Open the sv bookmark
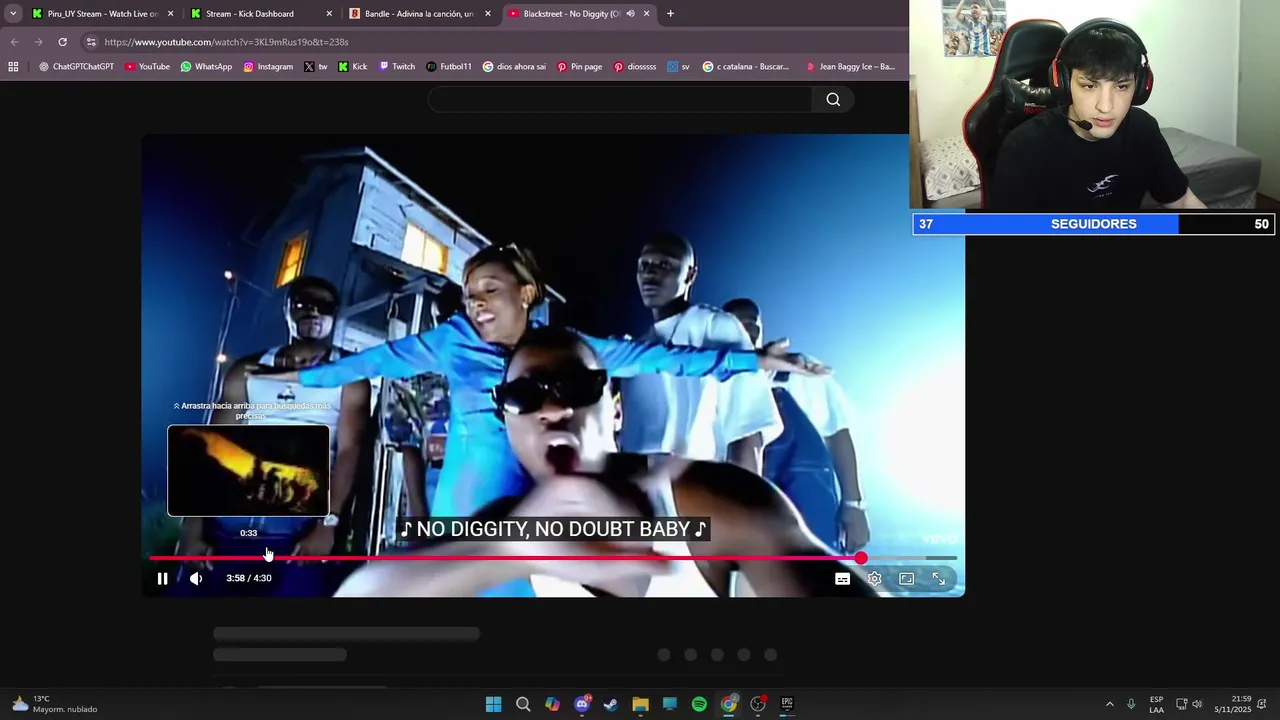 (x=679, y=67)
